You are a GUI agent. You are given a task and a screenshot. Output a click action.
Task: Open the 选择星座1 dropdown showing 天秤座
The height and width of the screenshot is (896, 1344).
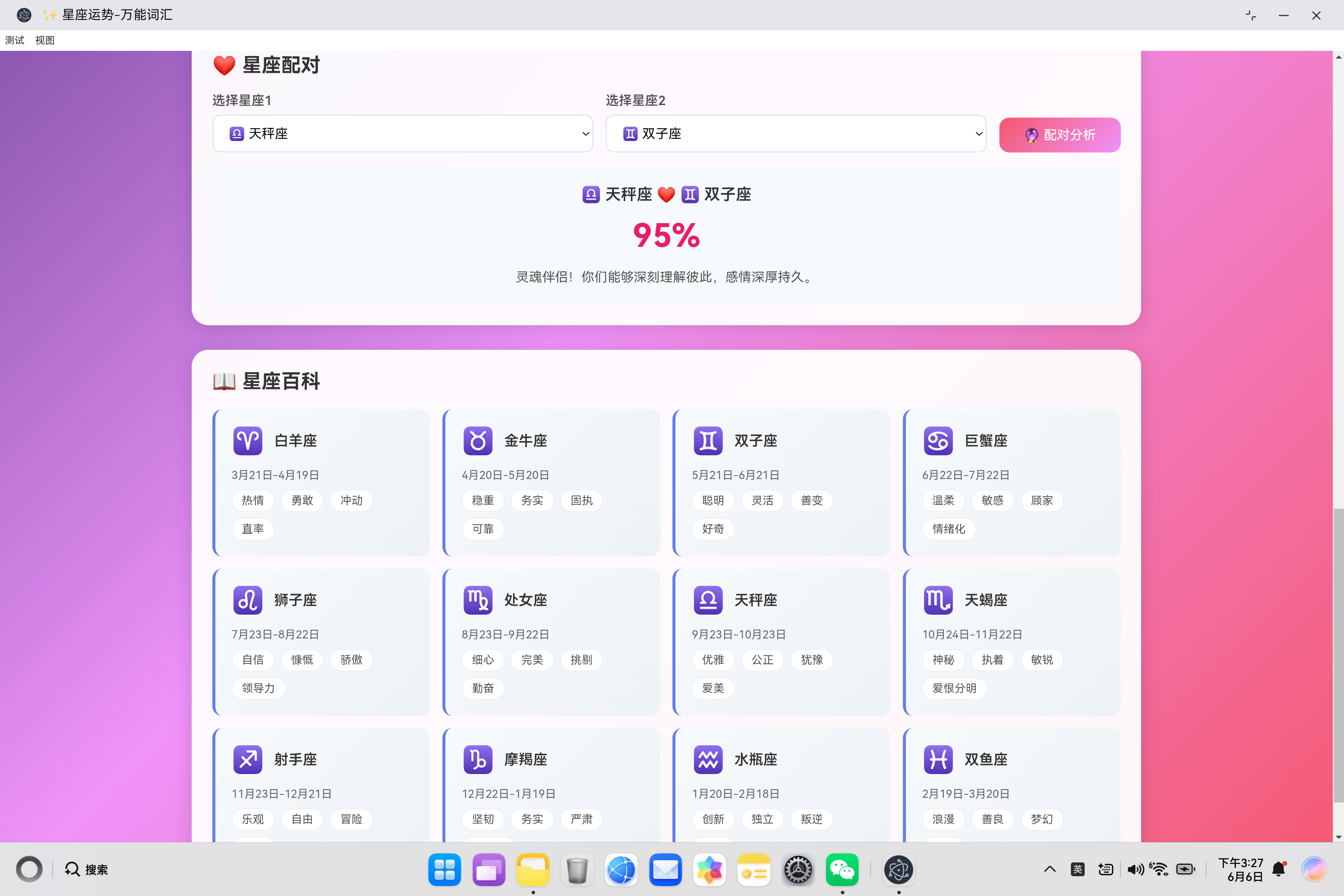[x=402, y=134]
